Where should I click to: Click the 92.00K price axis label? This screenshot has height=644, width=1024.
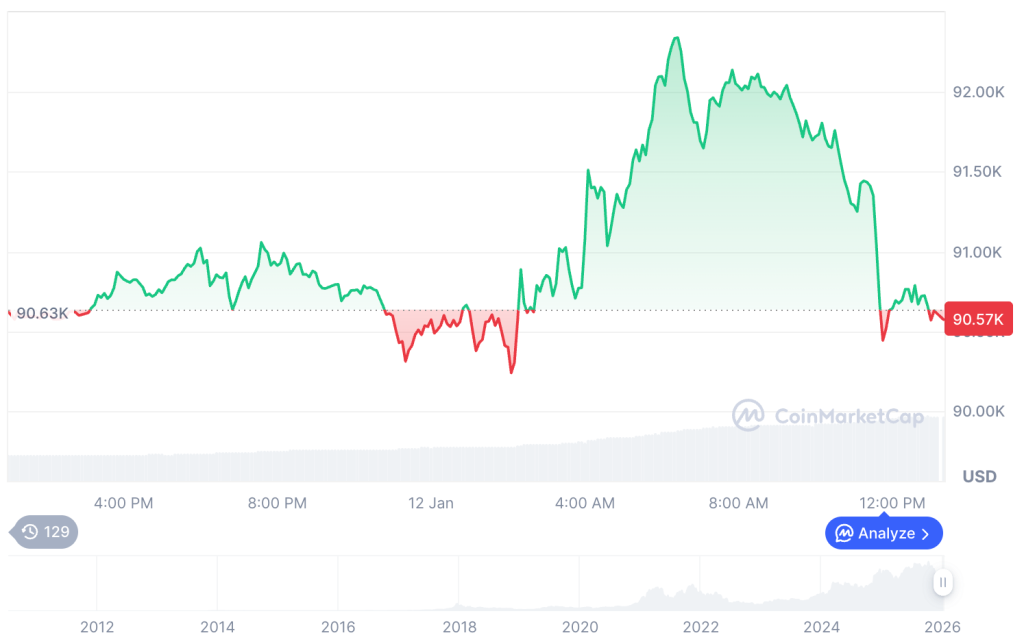coord(977,92)
